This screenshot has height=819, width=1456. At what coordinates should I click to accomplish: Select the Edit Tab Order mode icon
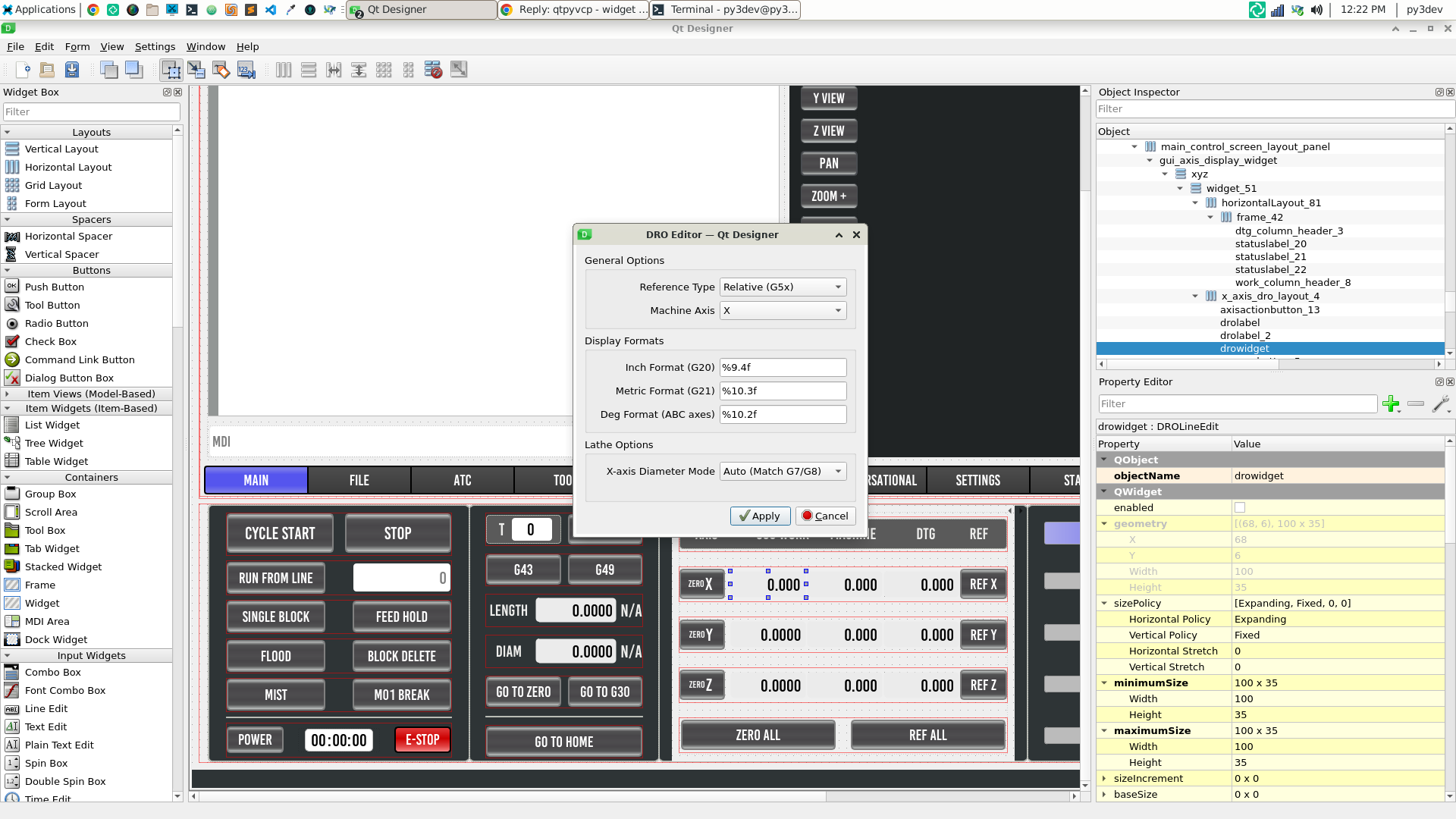tap(246, 70)
